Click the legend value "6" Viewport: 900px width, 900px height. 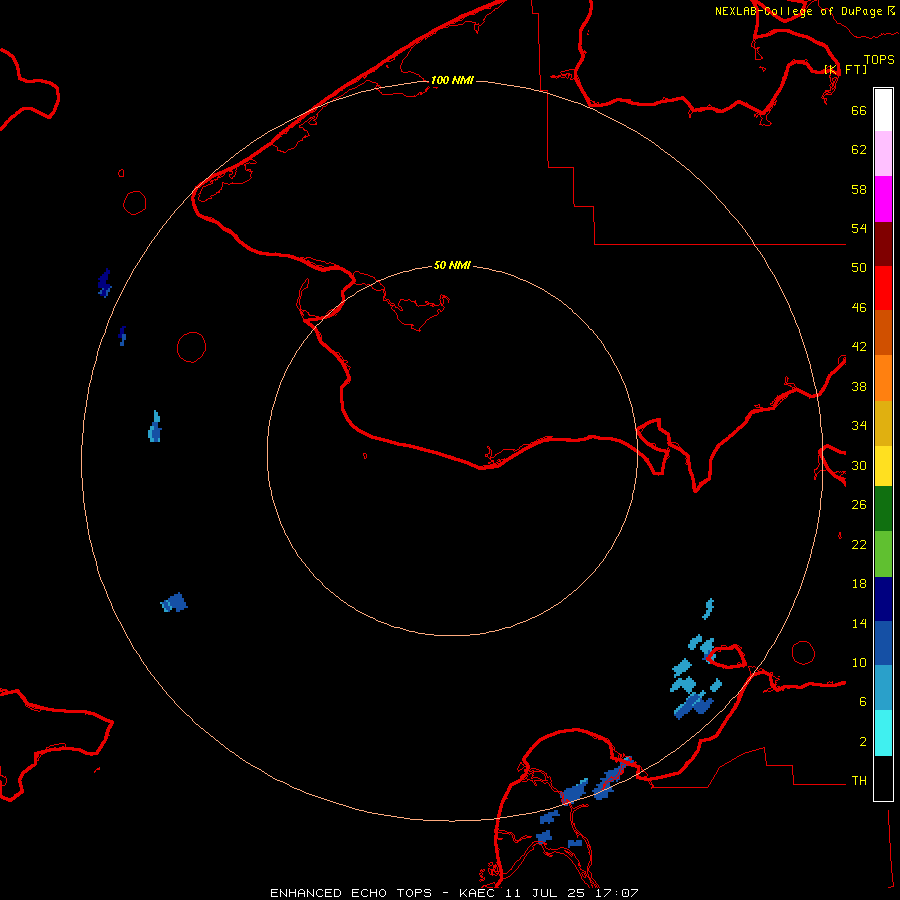click(x=863, y=702)
